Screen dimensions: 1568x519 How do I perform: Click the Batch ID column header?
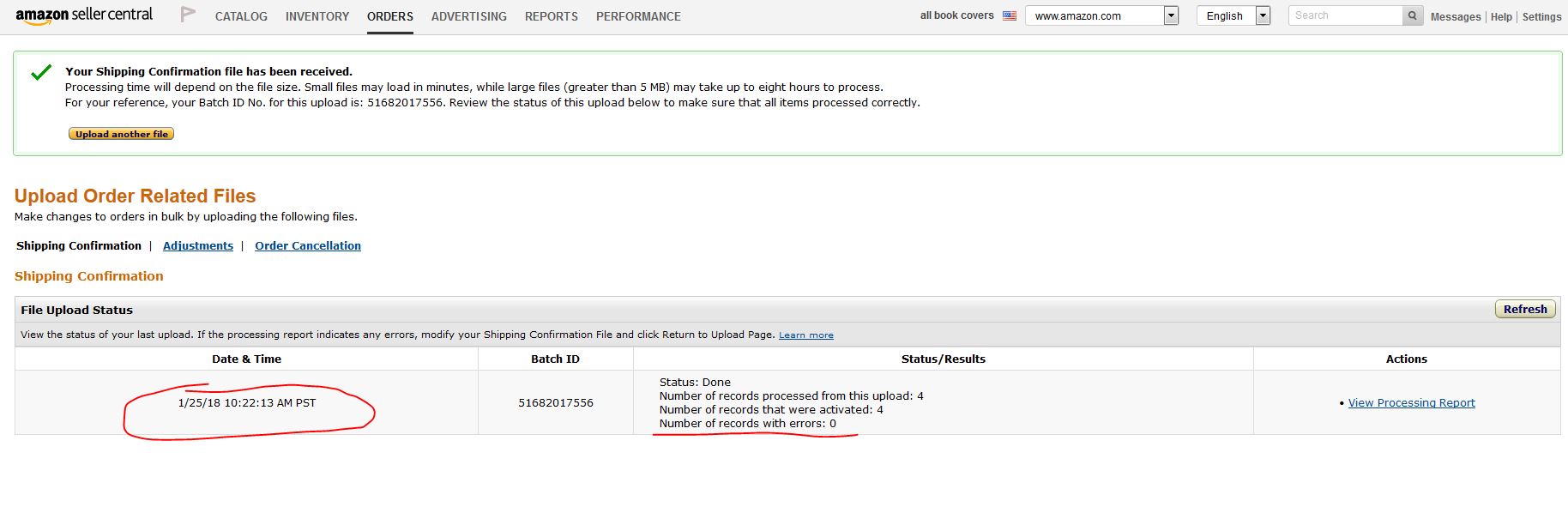[555, 359]
